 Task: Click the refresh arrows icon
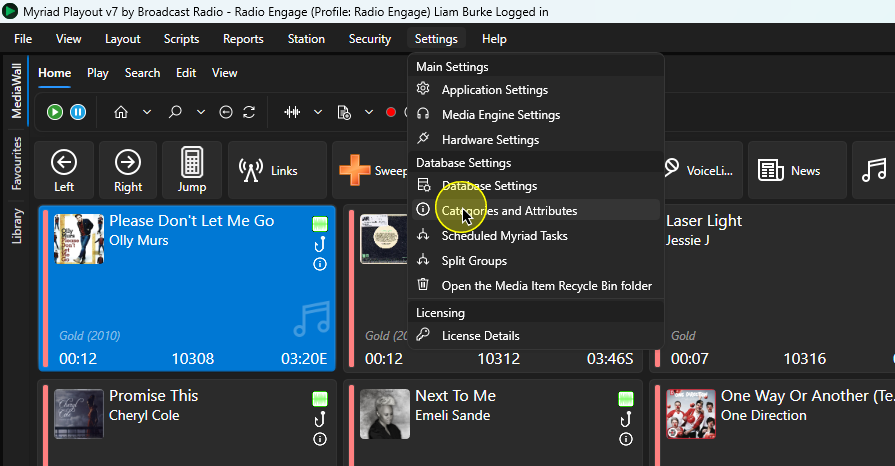249,112
